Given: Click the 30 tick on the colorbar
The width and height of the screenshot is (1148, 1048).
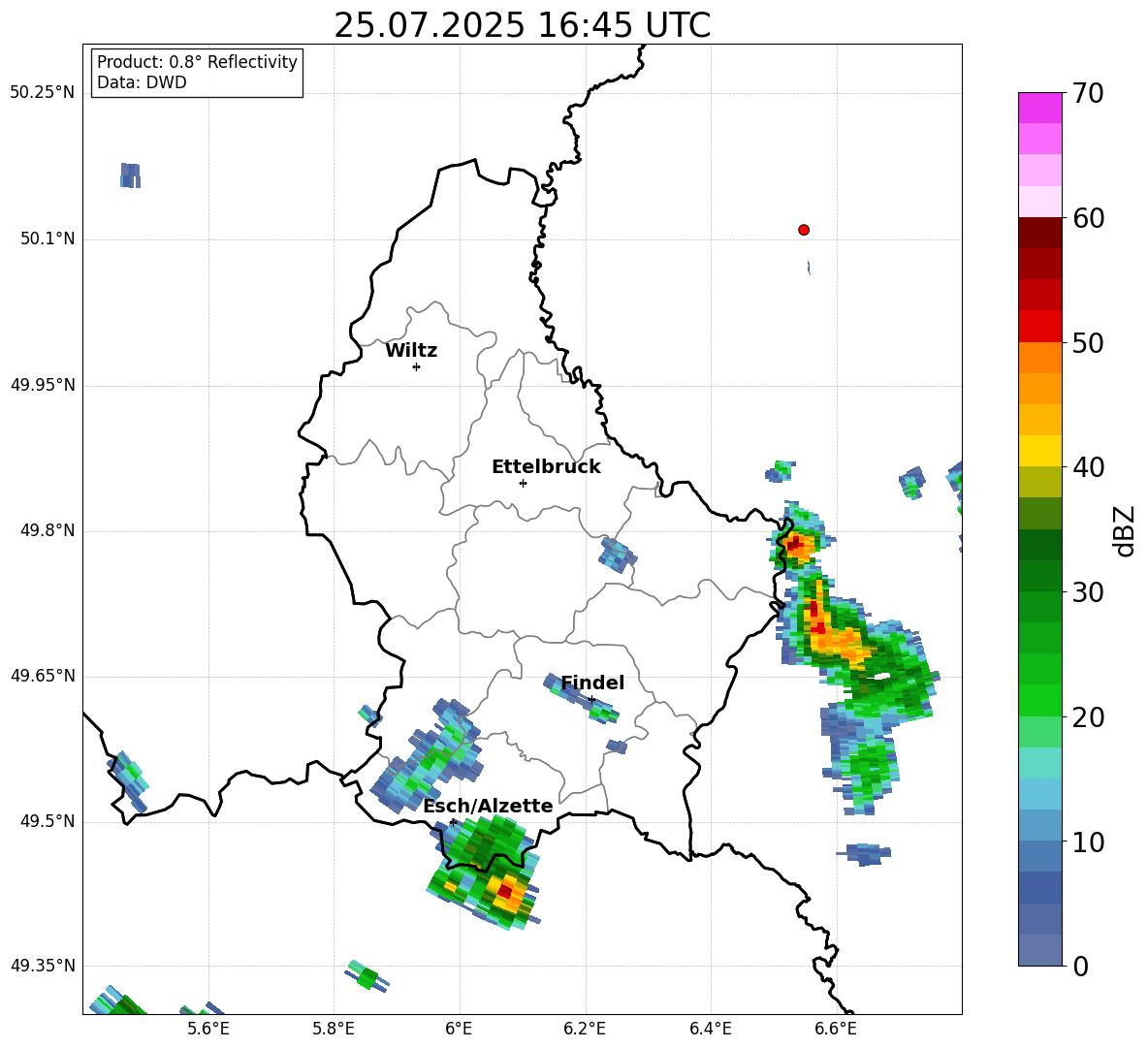Looking at the screenshot, I should click(1088, 592).
